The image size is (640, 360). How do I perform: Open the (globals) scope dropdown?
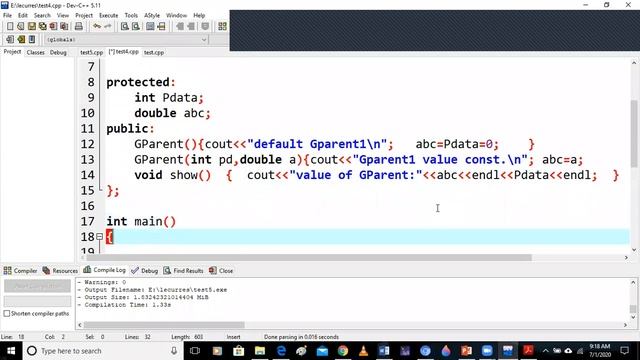(x=126, y=40)
